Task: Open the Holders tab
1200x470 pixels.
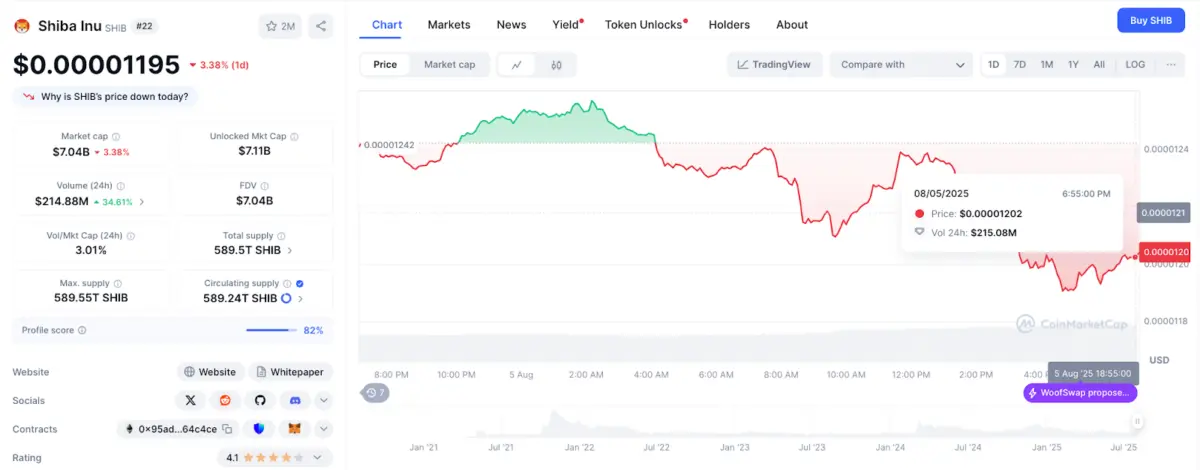Action: click(729, 24)
